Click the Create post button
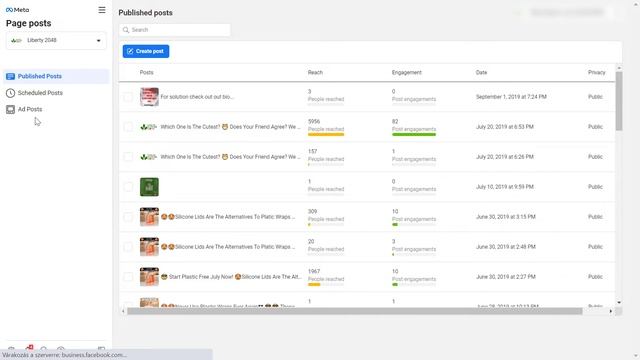Viewport: 640px width, 360px height. click(146, 51)
